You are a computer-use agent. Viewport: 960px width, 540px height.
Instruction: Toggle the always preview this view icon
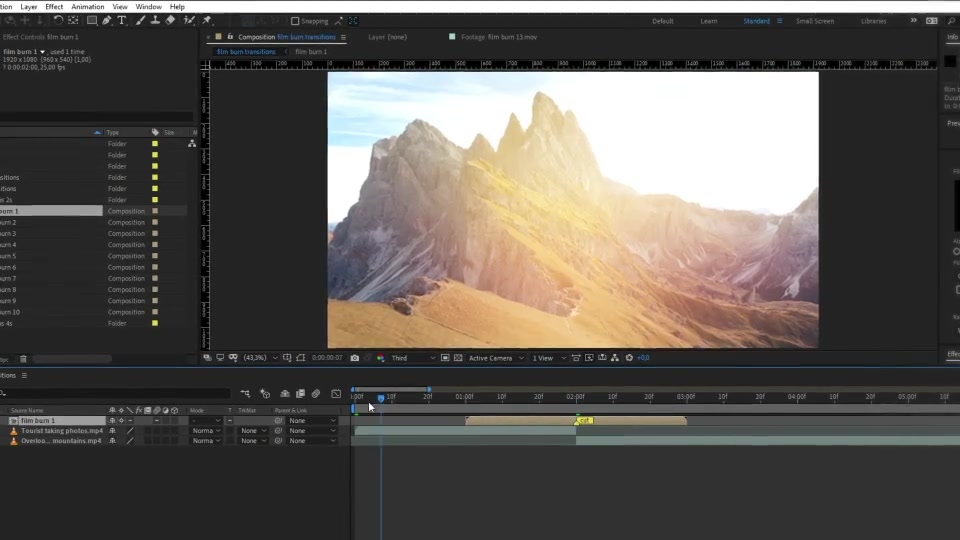coord(207,358)
